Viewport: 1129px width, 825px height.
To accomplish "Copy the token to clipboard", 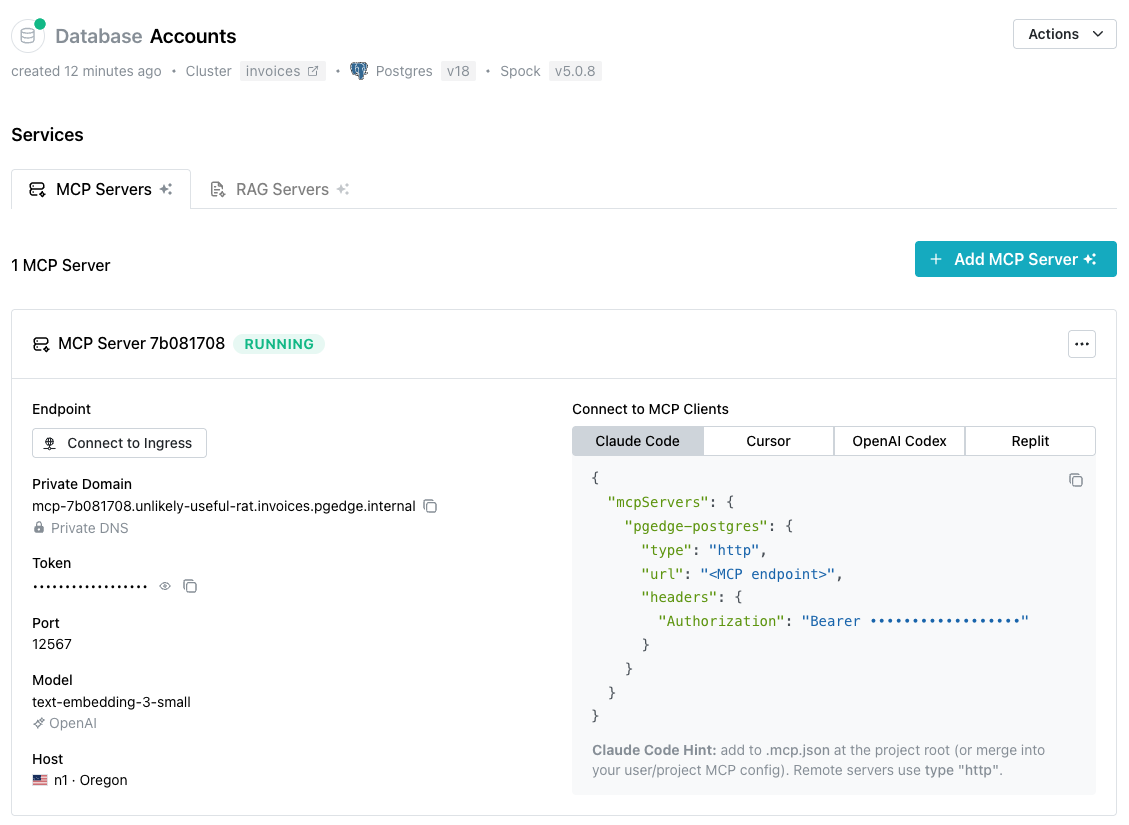I will click(190, 586).
